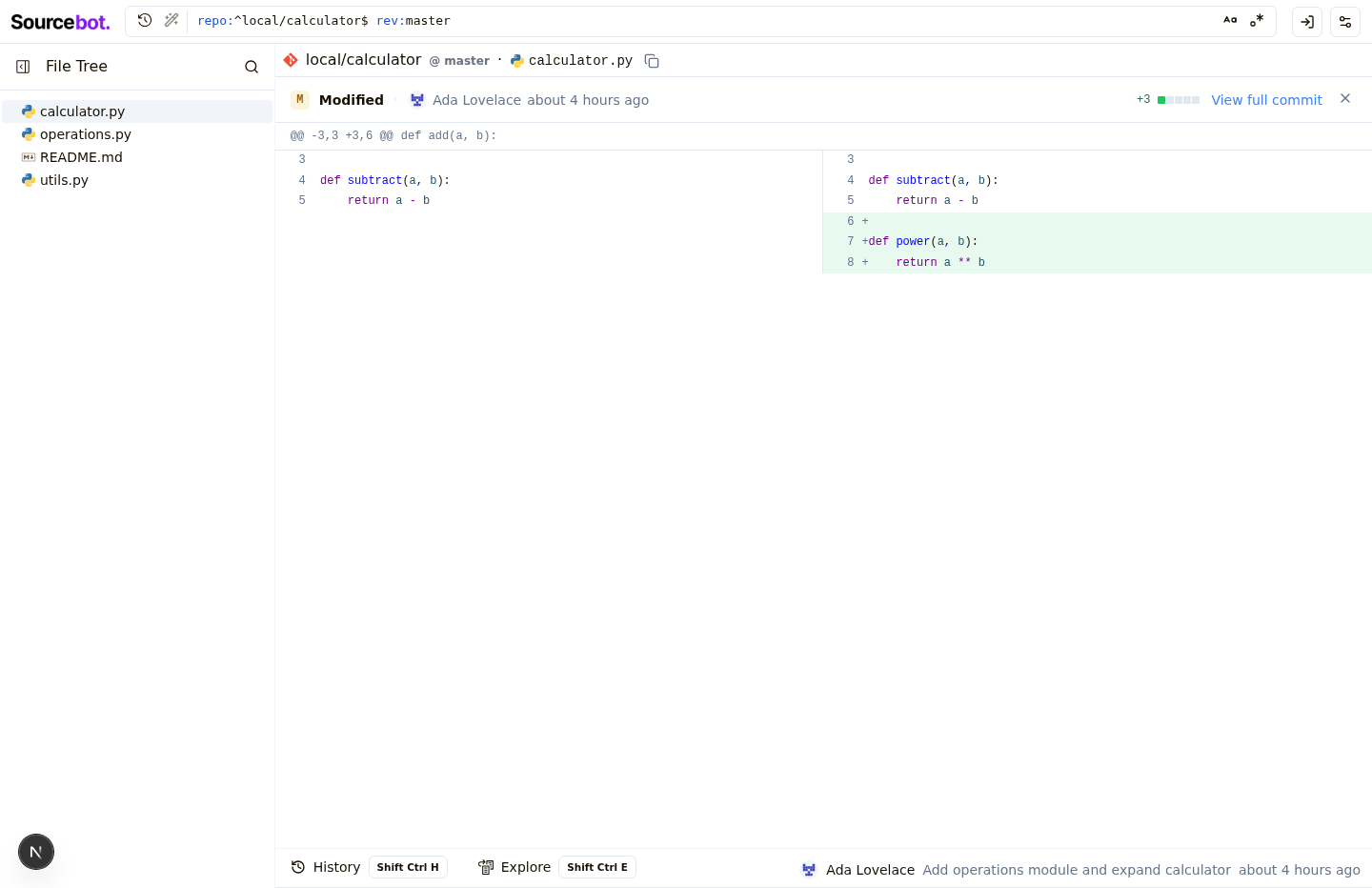Viewport: 1372px width, 888px height.
Task: Click the Sourcebot logo
Action: point(60,21)
